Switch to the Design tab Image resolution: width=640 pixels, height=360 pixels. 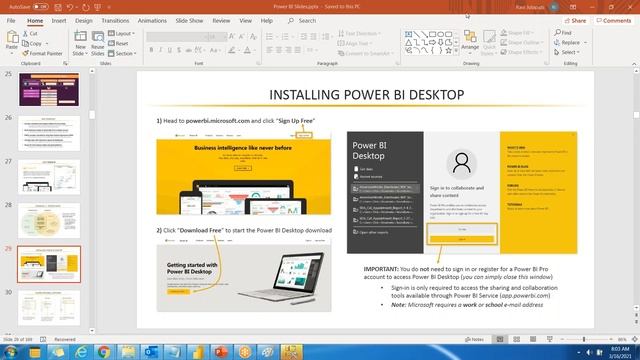(84, 20)
